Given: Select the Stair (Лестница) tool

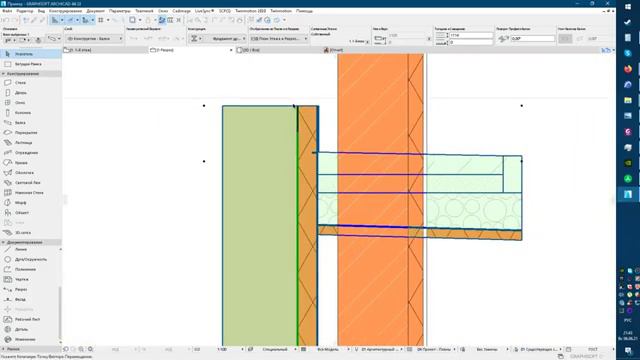Looking at the screenshot, I should click(x=31, y=142).
